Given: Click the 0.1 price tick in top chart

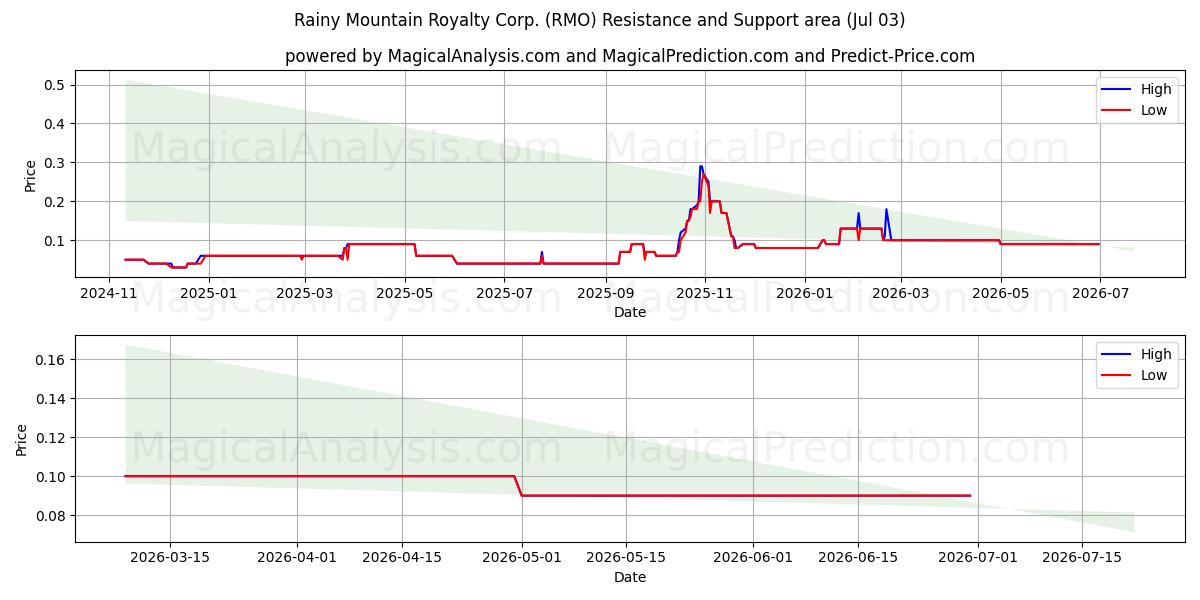Looking at the screenshot, I should [x=56, y=241].
